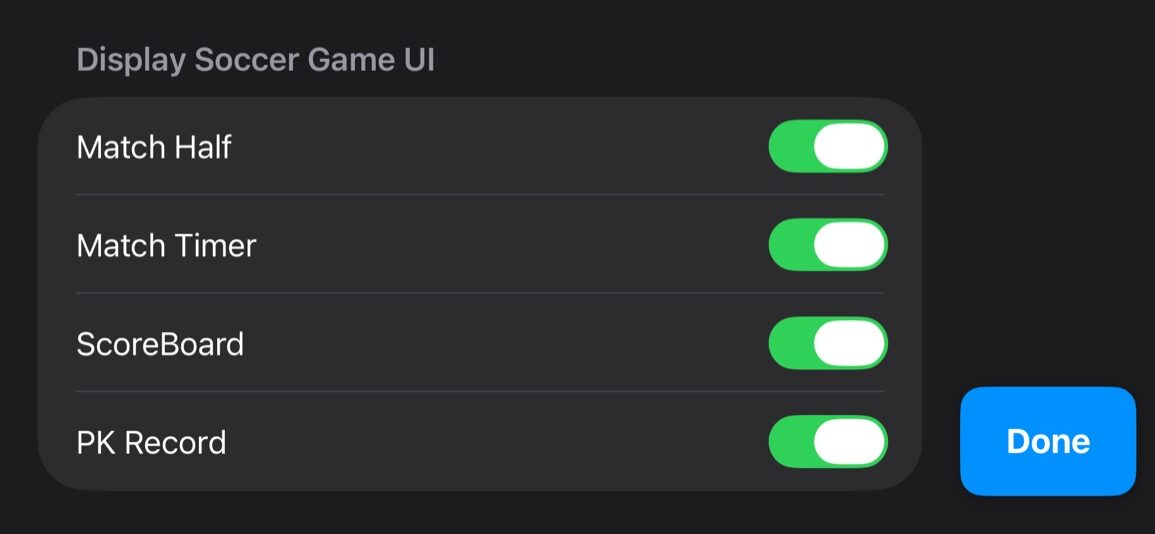Click the "Match Half" label text

pyautogui.click(x=154, y=148)
